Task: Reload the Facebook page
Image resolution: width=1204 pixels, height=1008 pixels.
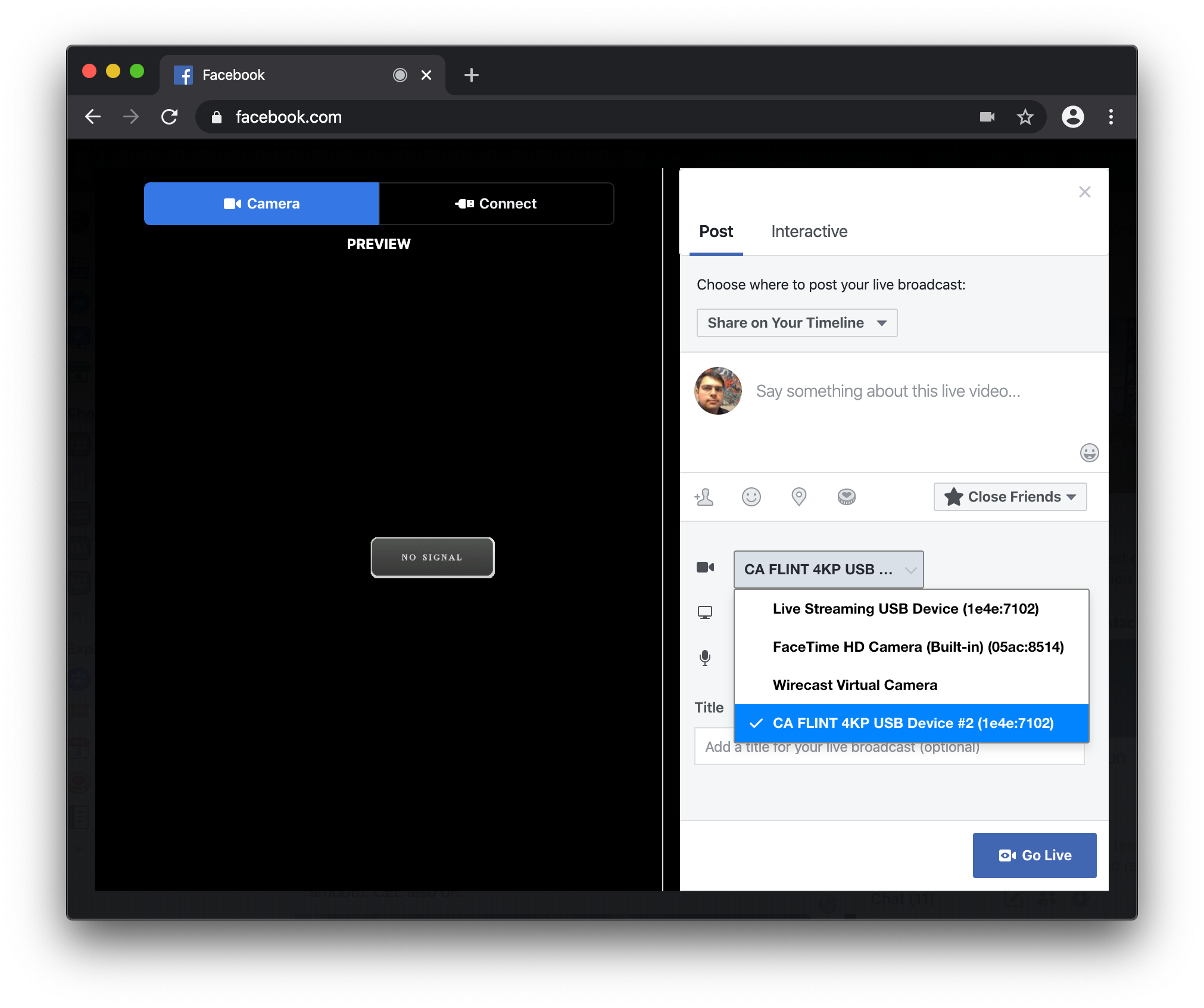Action: click(x=170, y=117)
